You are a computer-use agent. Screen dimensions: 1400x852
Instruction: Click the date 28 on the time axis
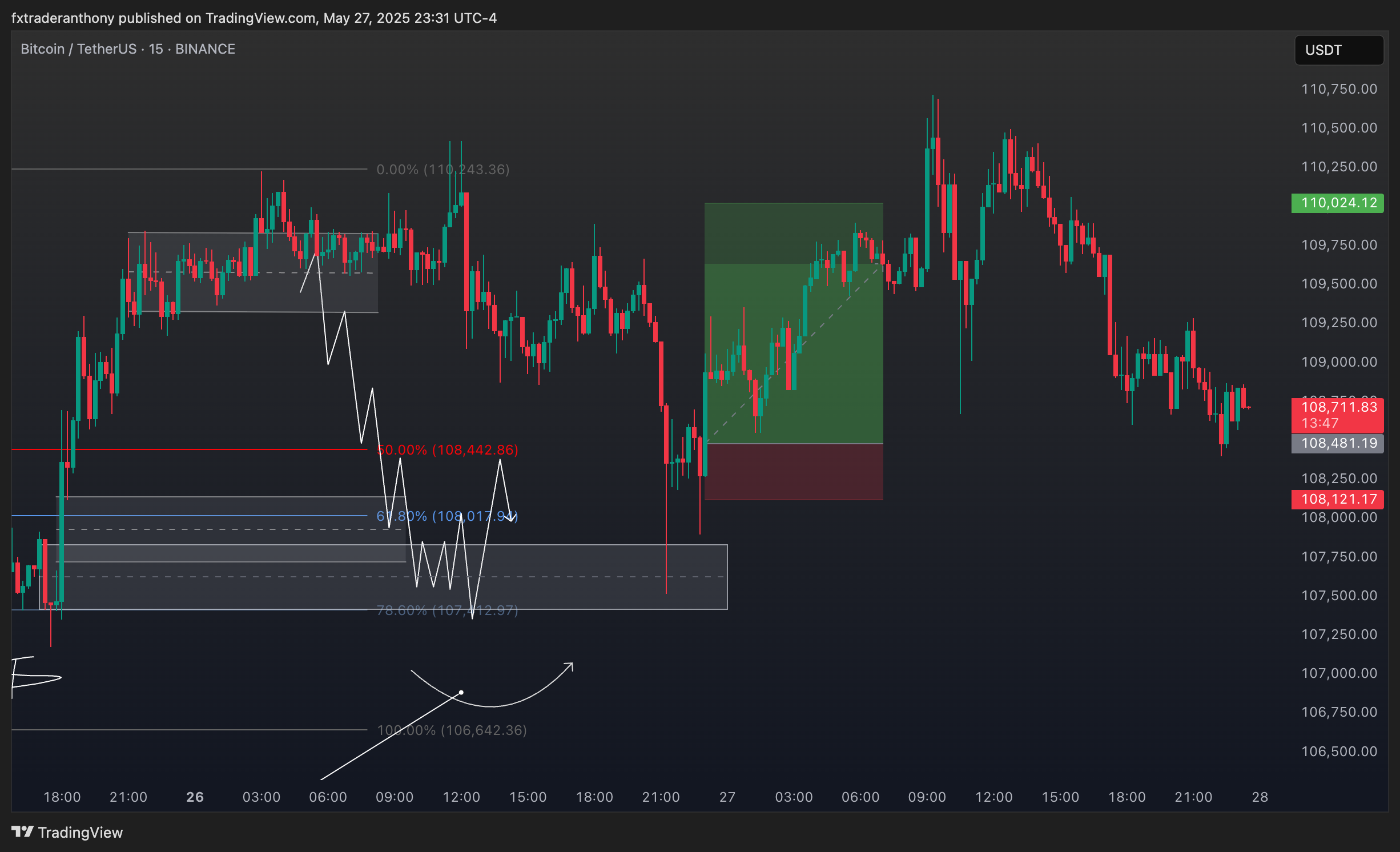coord(1260,797)
